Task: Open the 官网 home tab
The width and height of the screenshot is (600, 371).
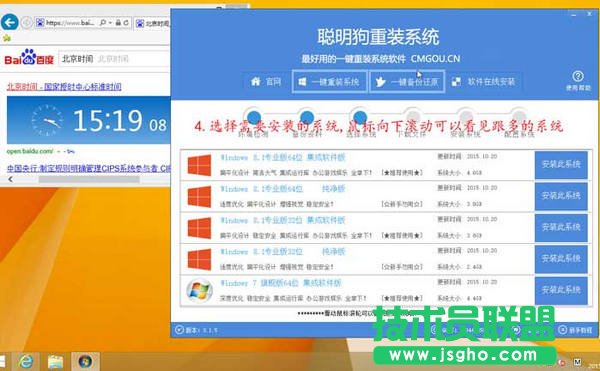Action: [x=266, y=81]
